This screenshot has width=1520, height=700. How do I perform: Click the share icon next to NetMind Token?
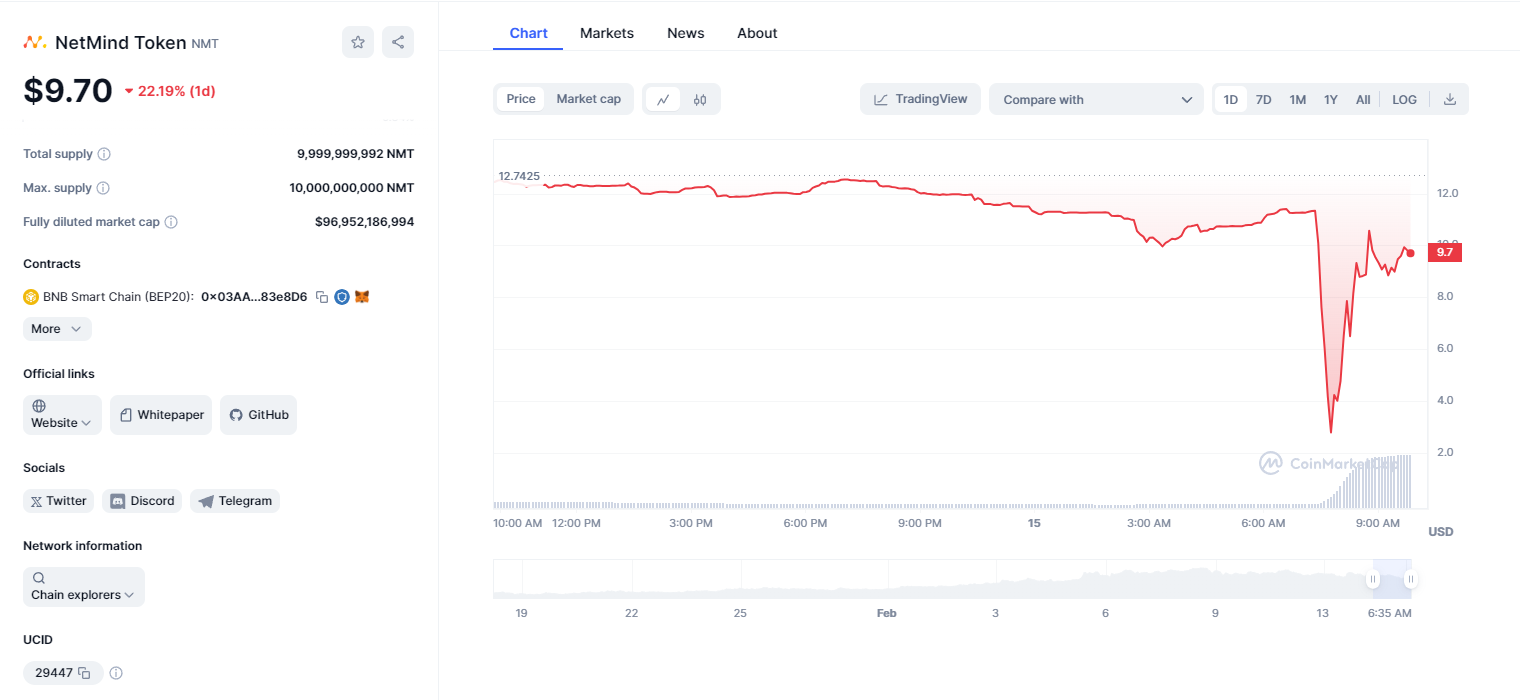click(x=398, y=42)
